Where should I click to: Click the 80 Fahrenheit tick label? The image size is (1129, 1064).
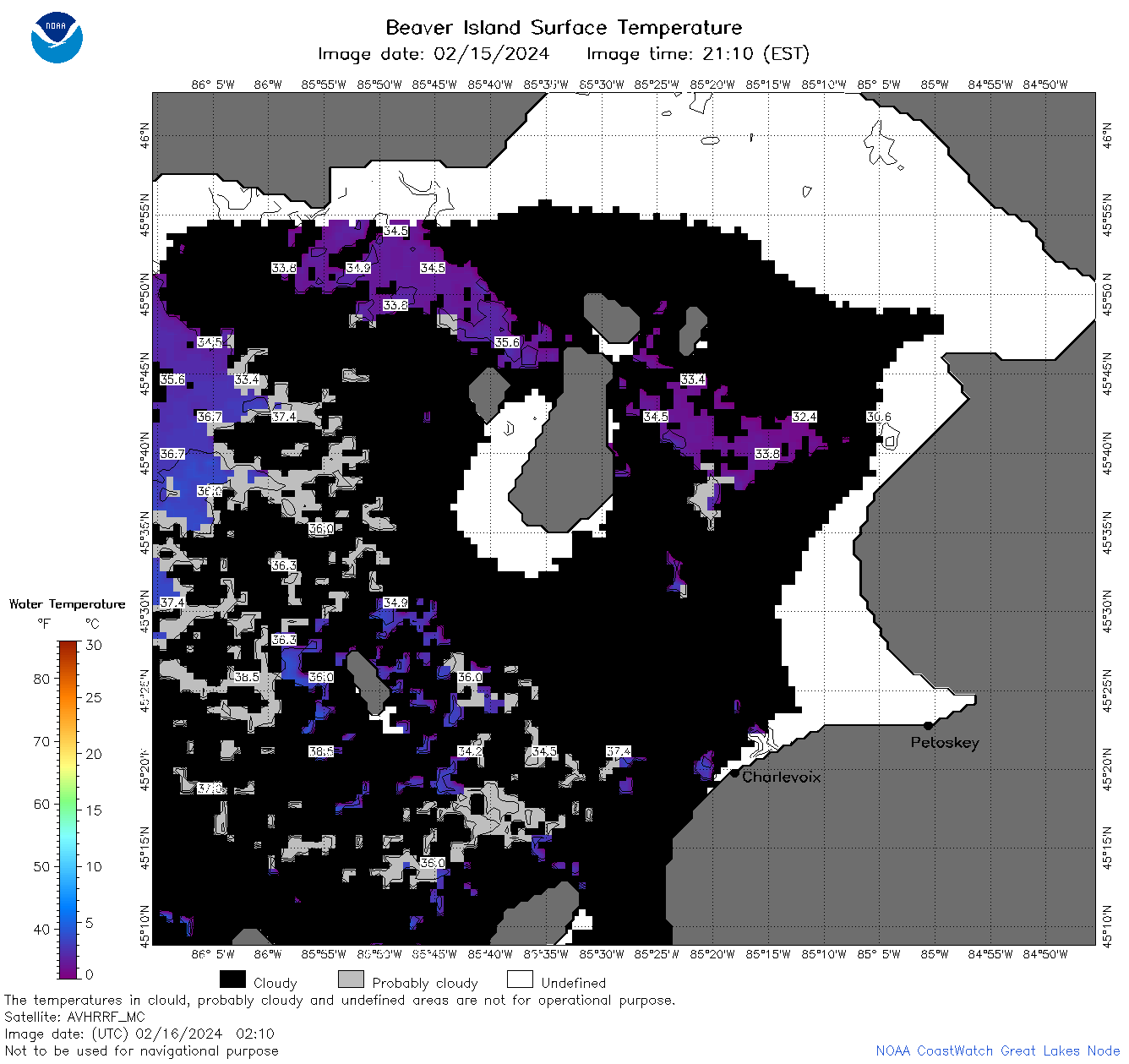coord(42,679)
